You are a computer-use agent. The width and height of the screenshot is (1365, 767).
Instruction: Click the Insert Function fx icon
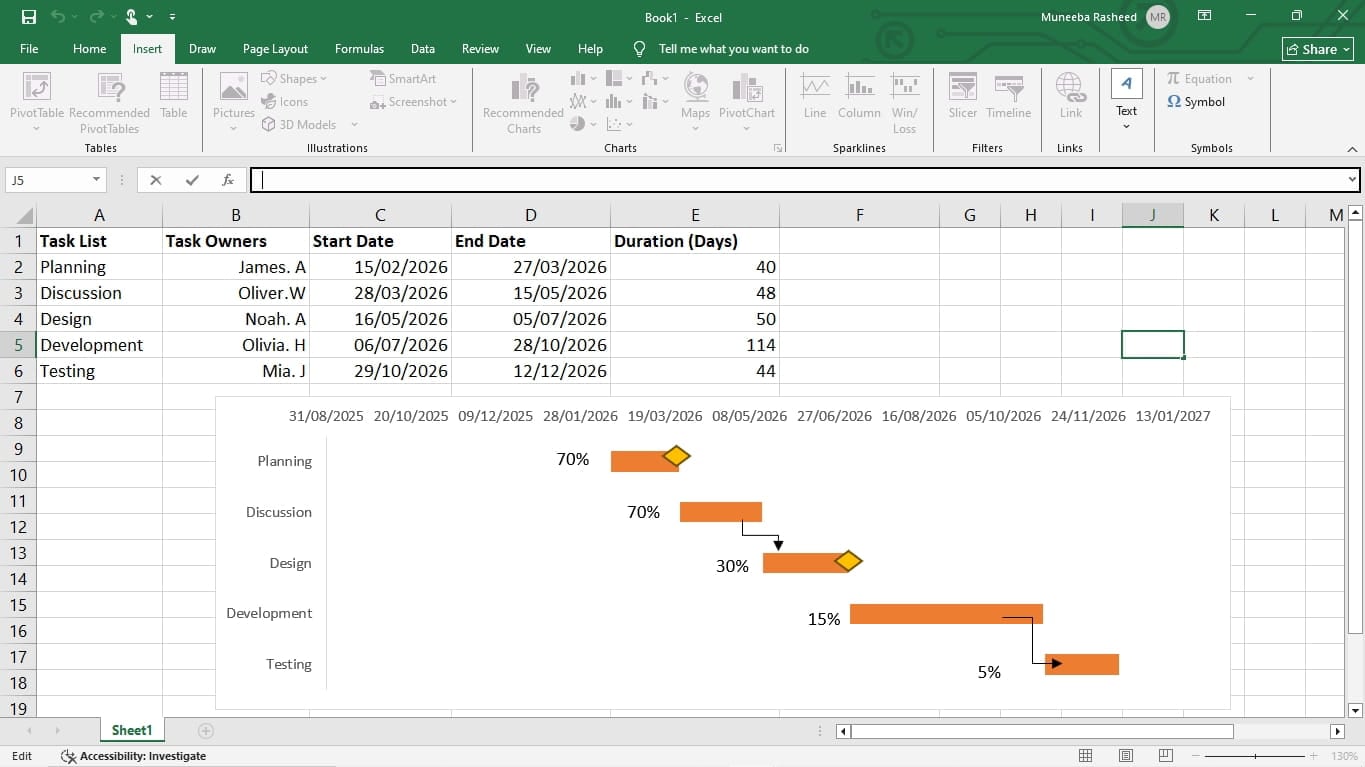coord(228,180)
